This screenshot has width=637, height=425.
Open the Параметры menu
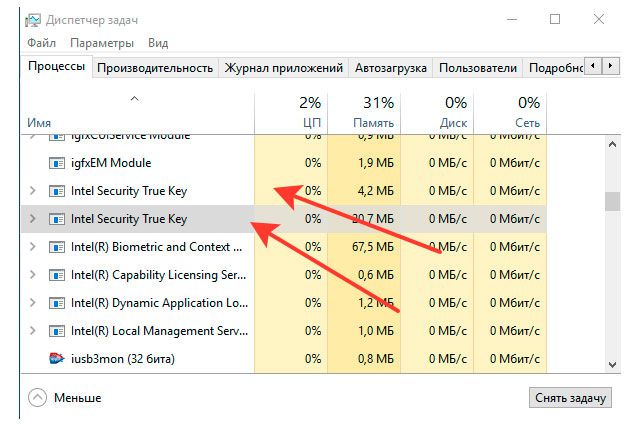[102, 43]
